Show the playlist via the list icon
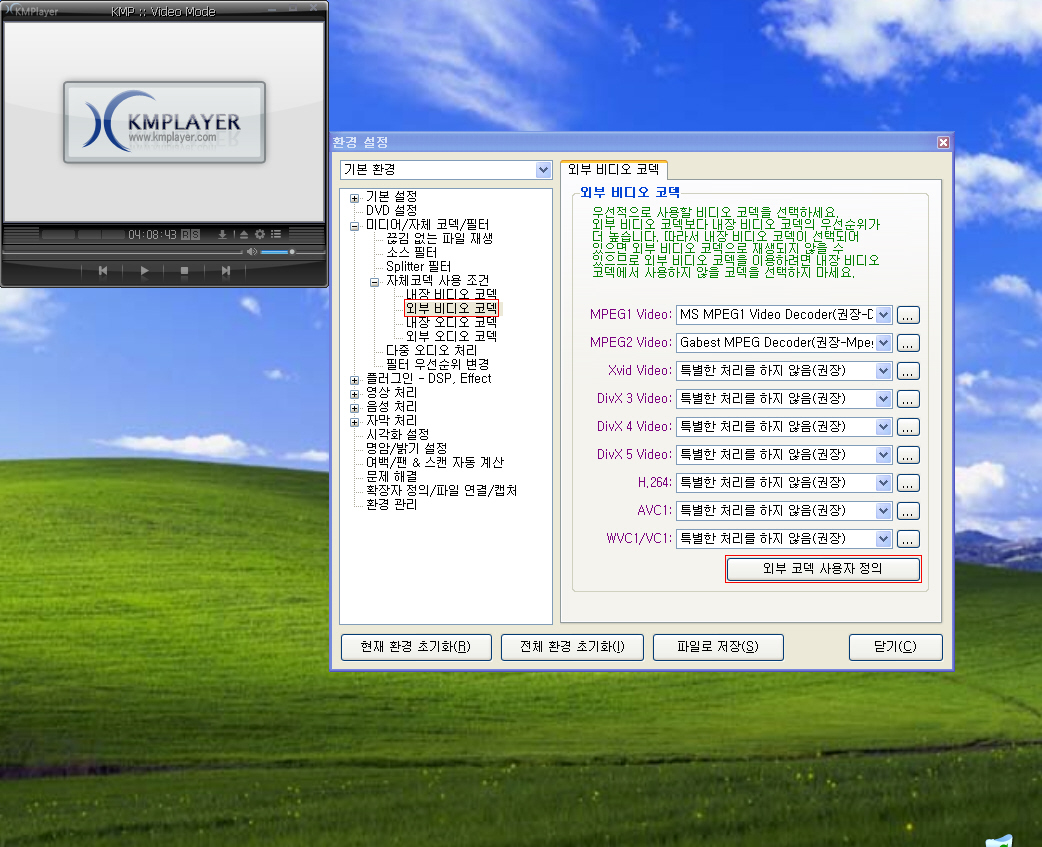1042x847 pixels. click(276, 234)
